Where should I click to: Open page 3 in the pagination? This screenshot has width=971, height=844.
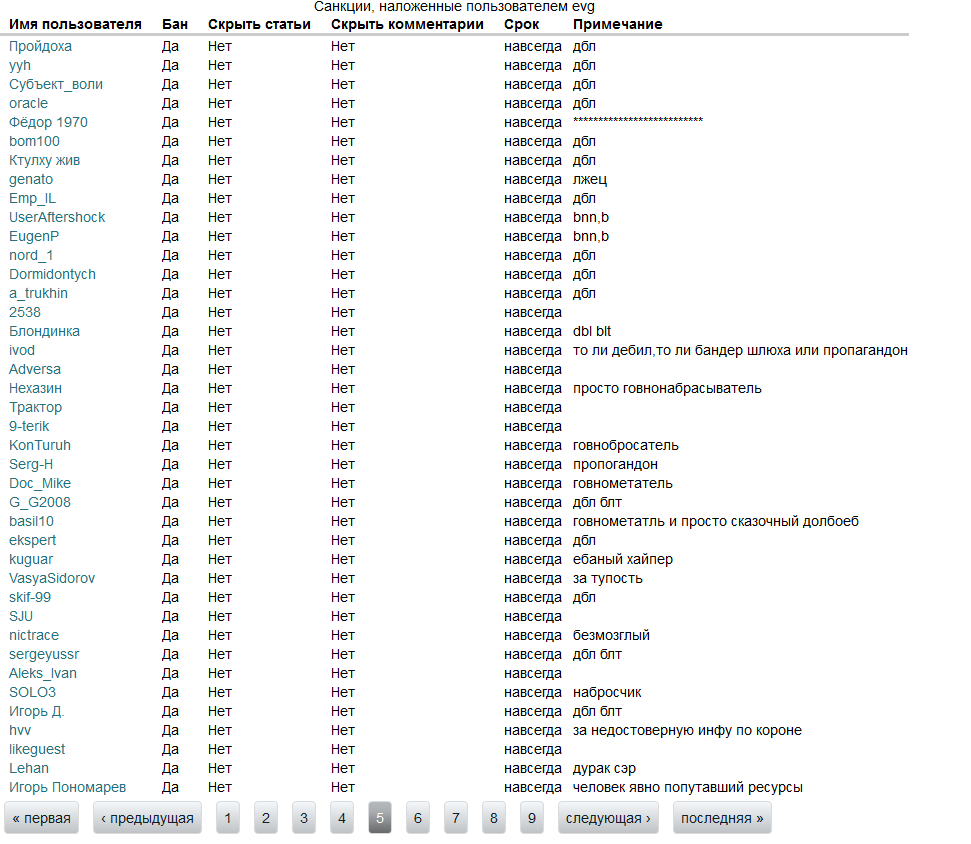pos(304,818)
